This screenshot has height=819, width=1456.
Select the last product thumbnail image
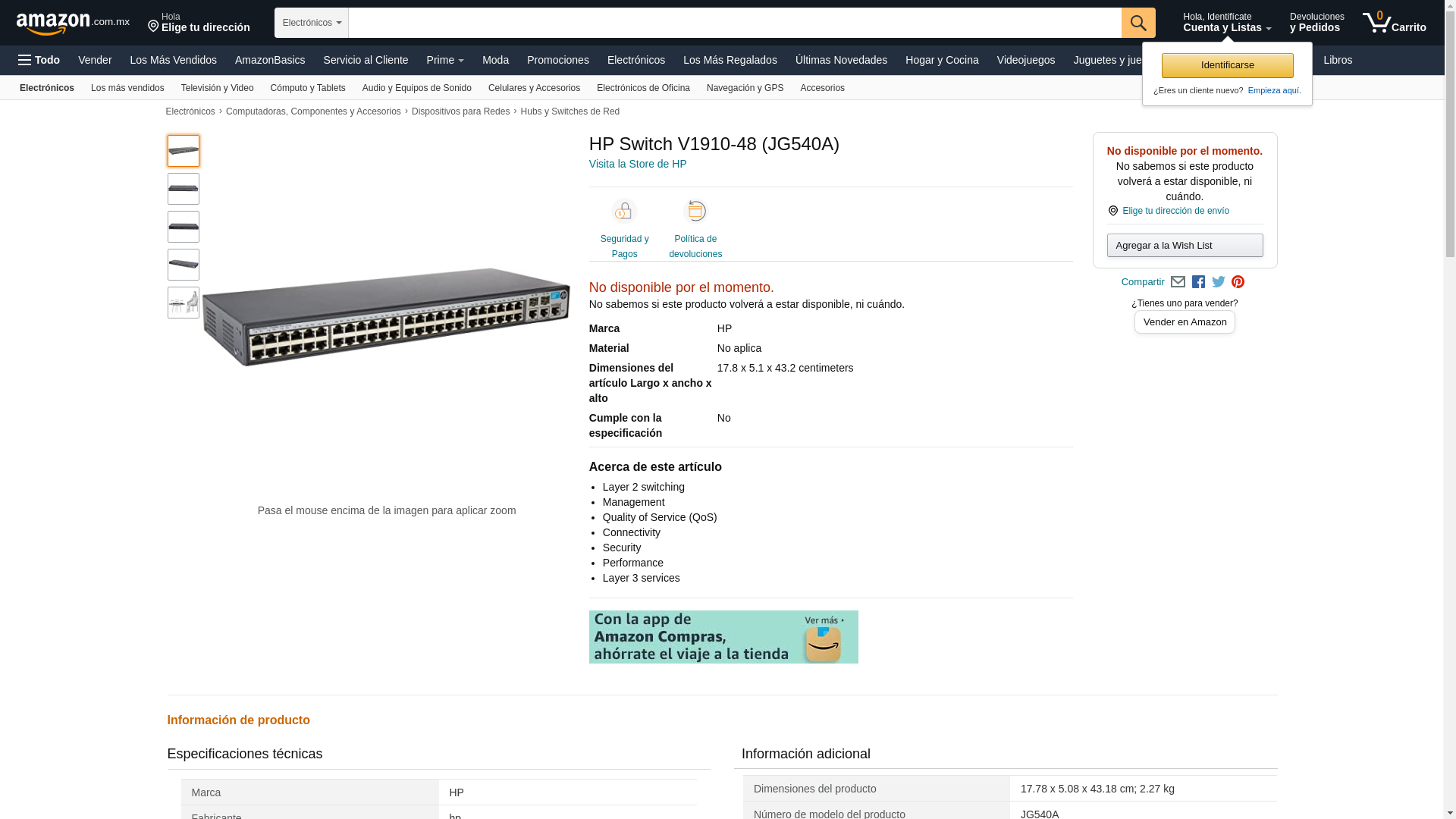(184, 303)
